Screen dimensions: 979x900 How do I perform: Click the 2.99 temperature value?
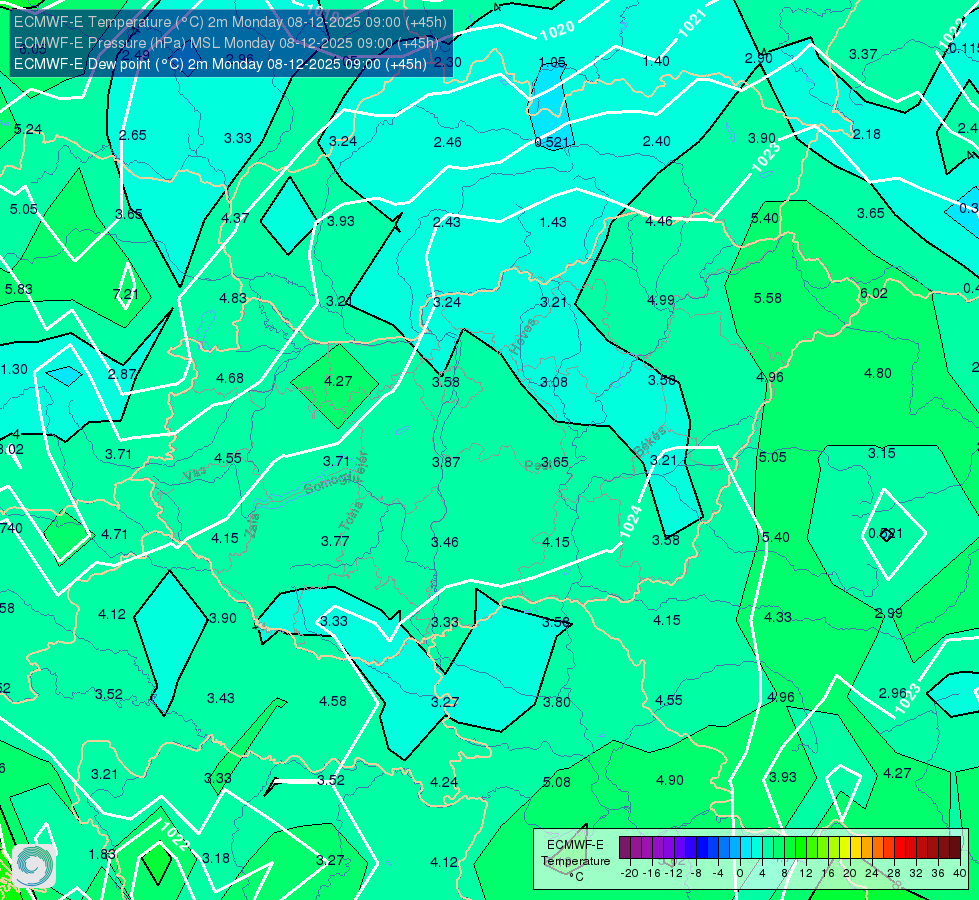click(888, 613)
